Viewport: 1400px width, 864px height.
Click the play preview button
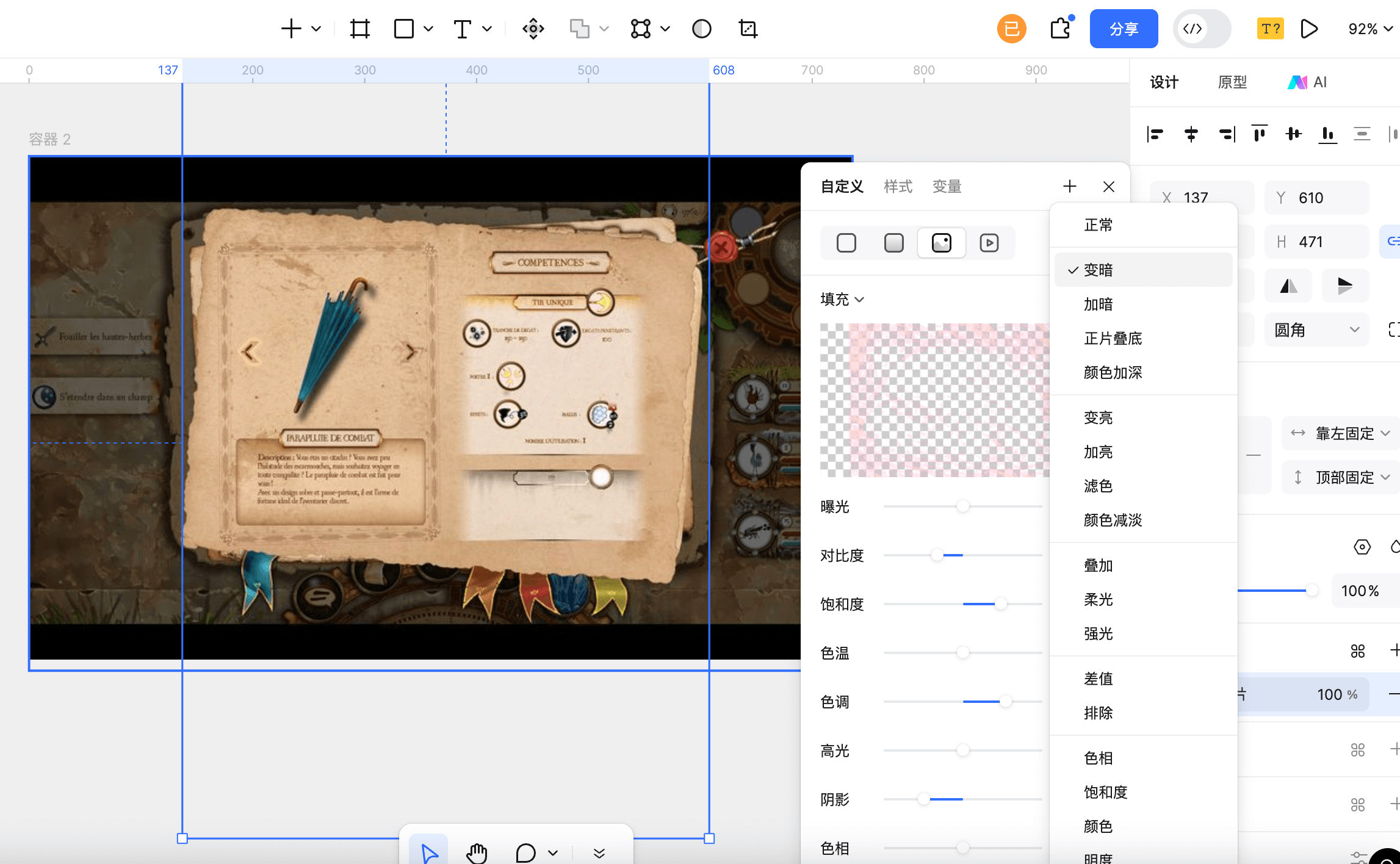coord(1308,29)
